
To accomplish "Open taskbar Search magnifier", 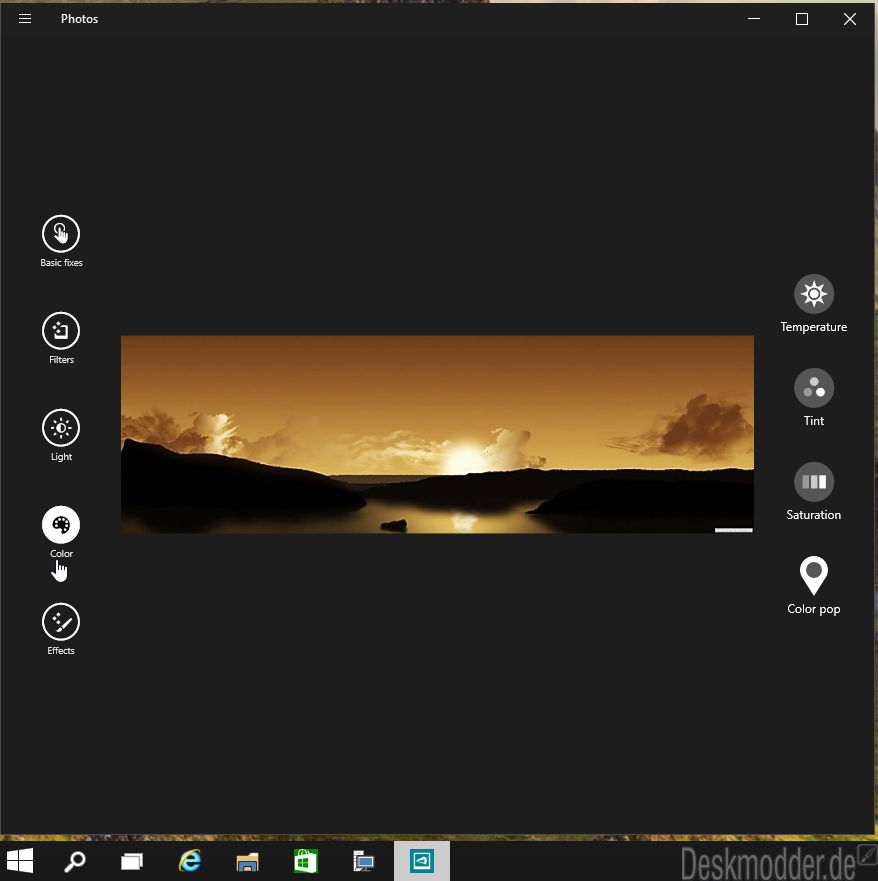I will (x=75, y=861).
